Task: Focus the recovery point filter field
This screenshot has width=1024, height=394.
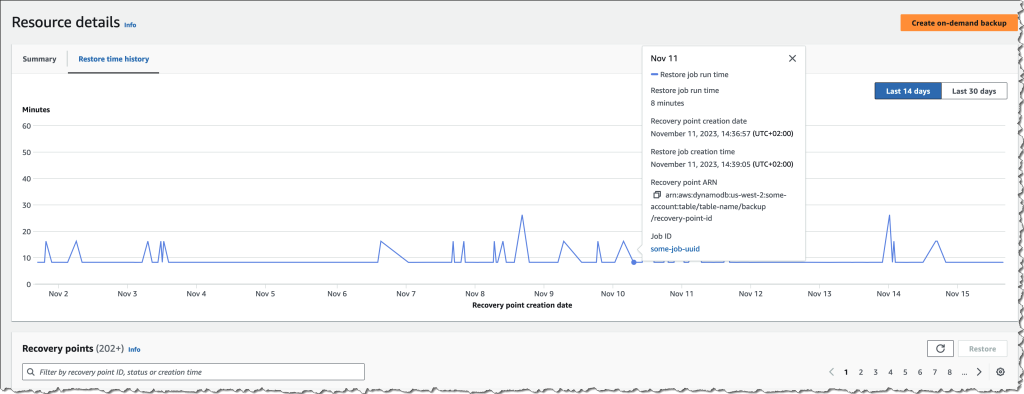Action: (x=193, y=372)
